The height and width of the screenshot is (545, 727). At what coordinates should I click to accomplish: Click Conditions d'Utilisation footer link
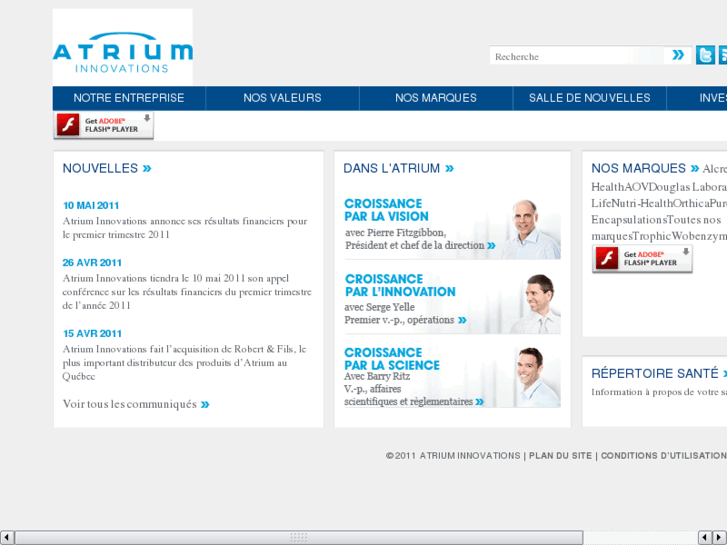point(663,456)
